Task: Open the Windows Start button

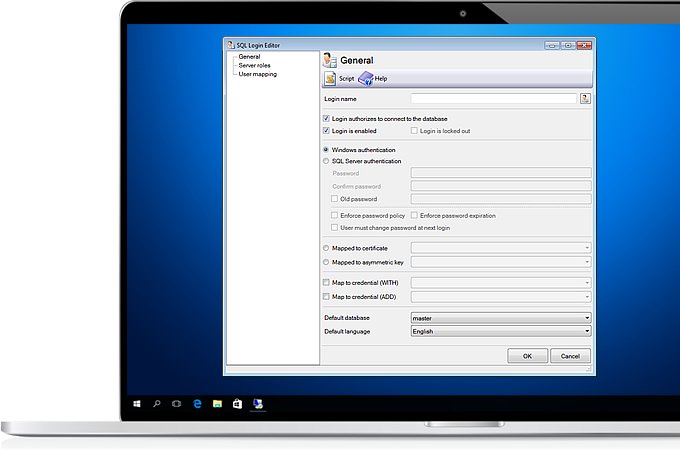Action: click(x=137, y=404)
